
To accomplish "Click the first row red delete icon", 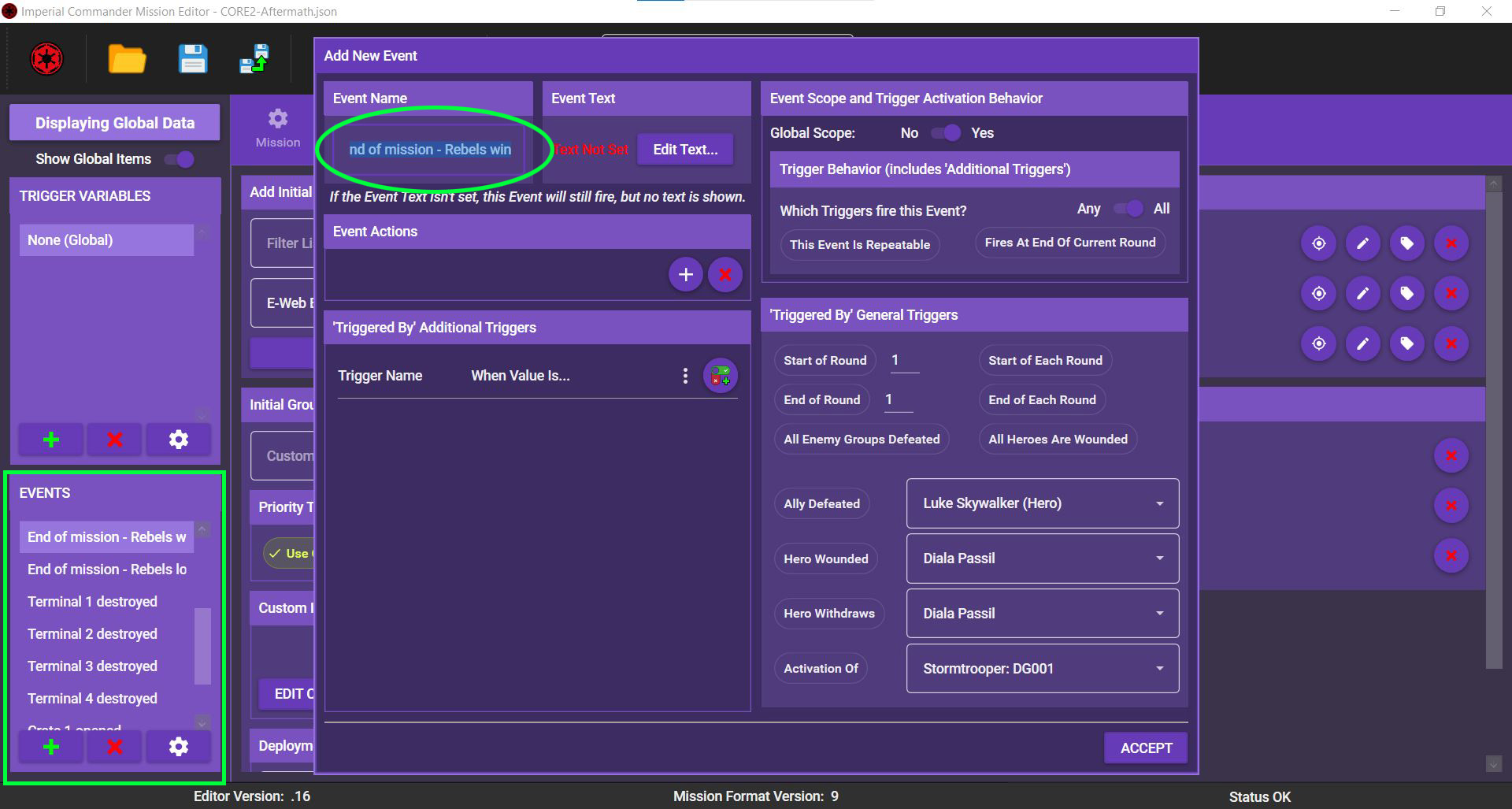I will coord(1451,243).
